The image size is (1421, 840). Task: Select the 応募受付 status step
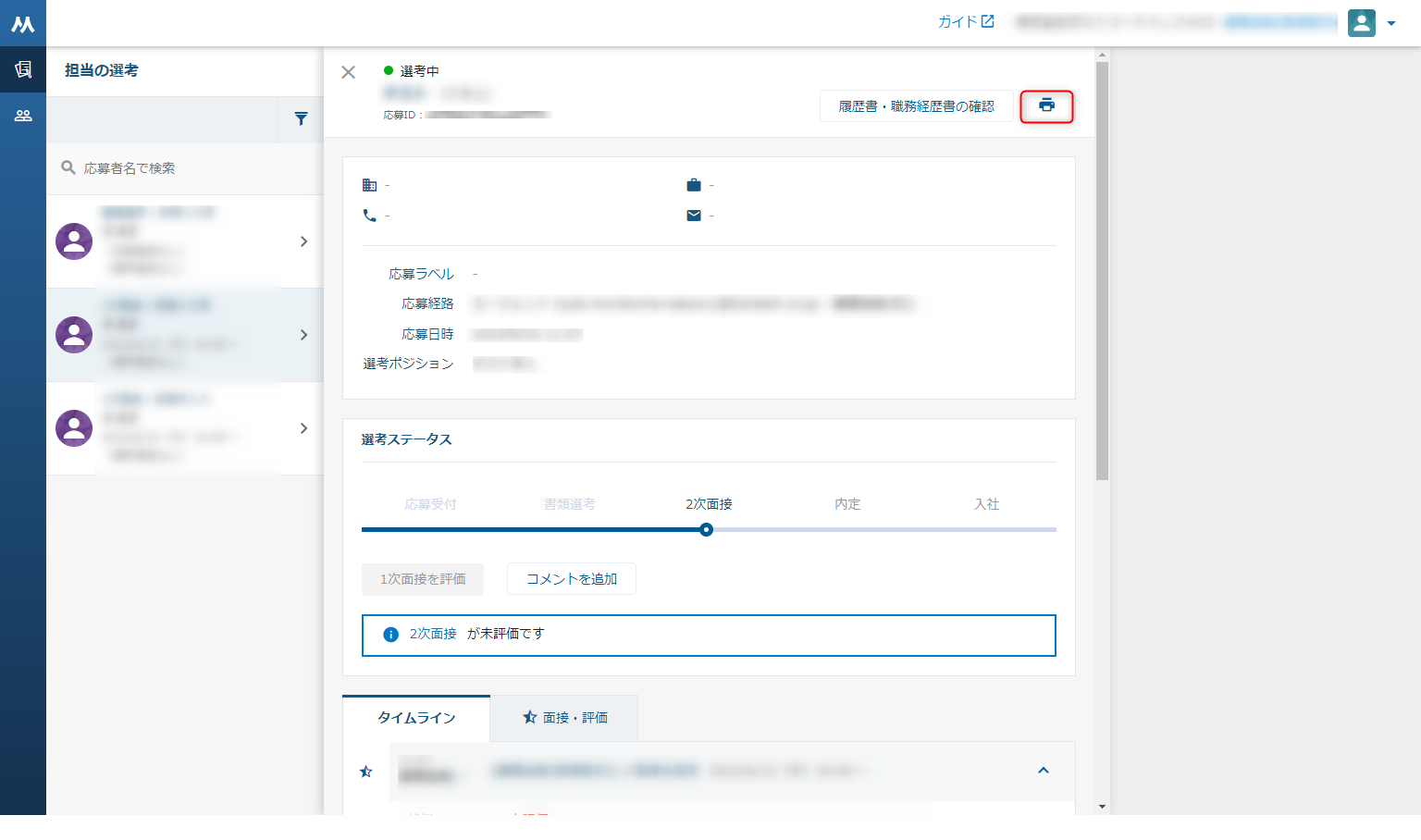point(430,504)
